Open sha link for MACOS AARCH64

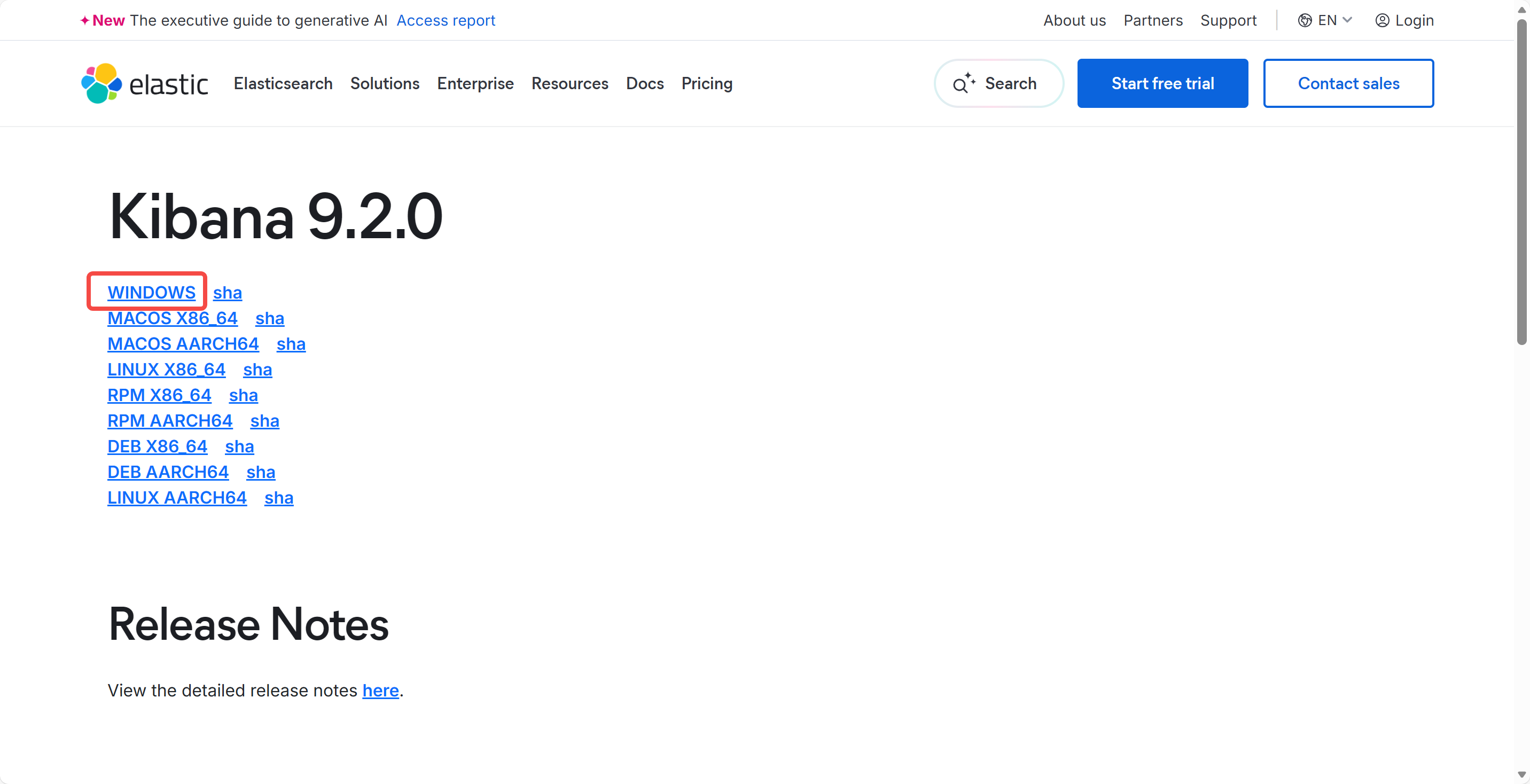click(x=291, y=344)
